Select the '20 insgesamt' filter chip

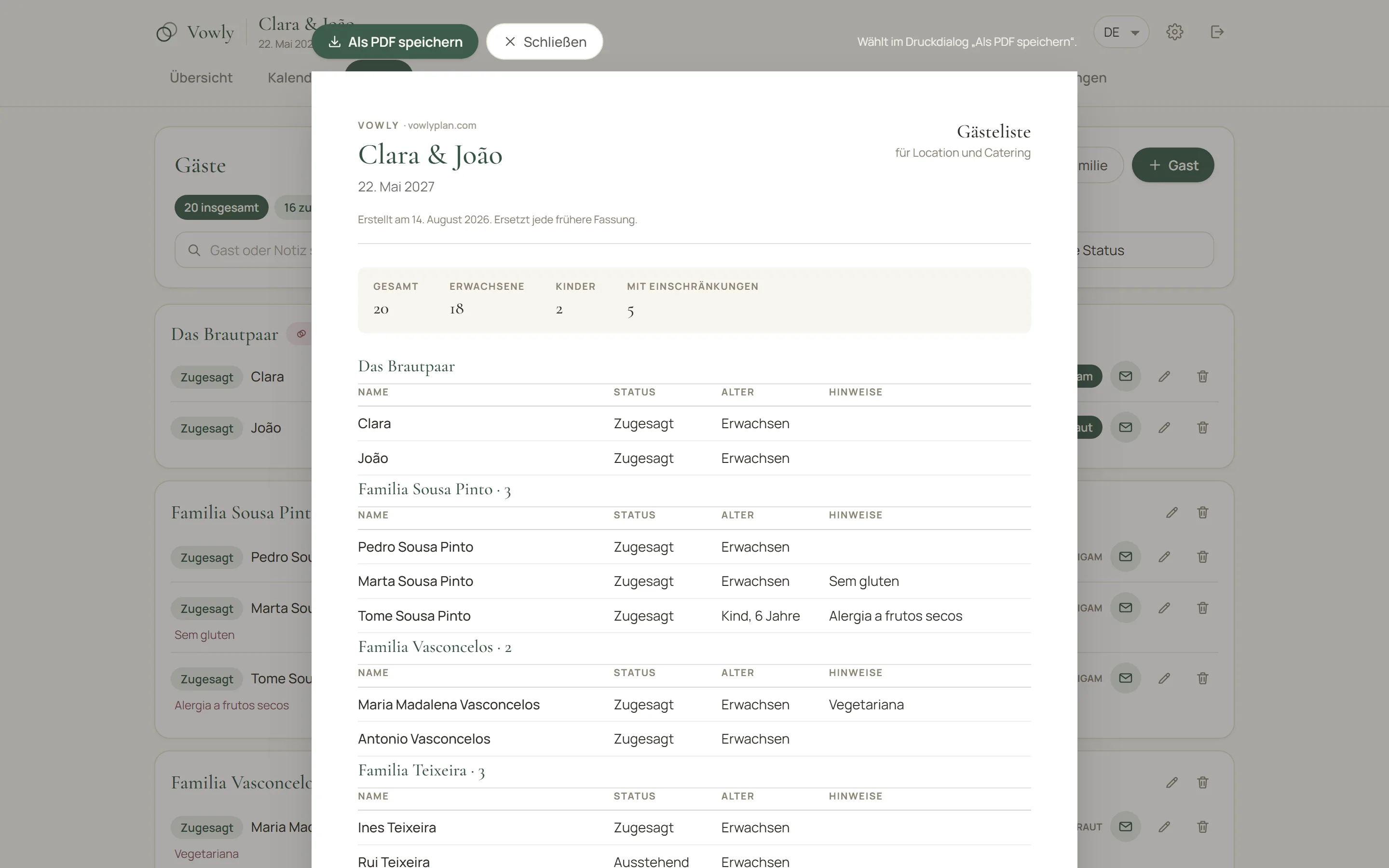221,208
